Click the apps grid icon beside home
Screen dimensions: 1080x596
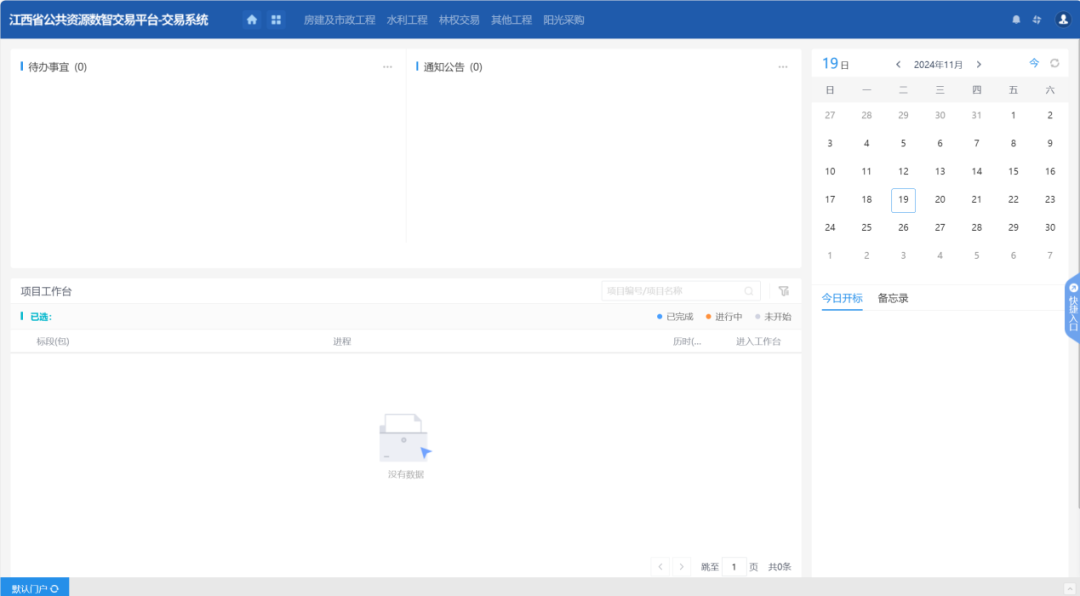pyautogui.click(x=276, y=19)
